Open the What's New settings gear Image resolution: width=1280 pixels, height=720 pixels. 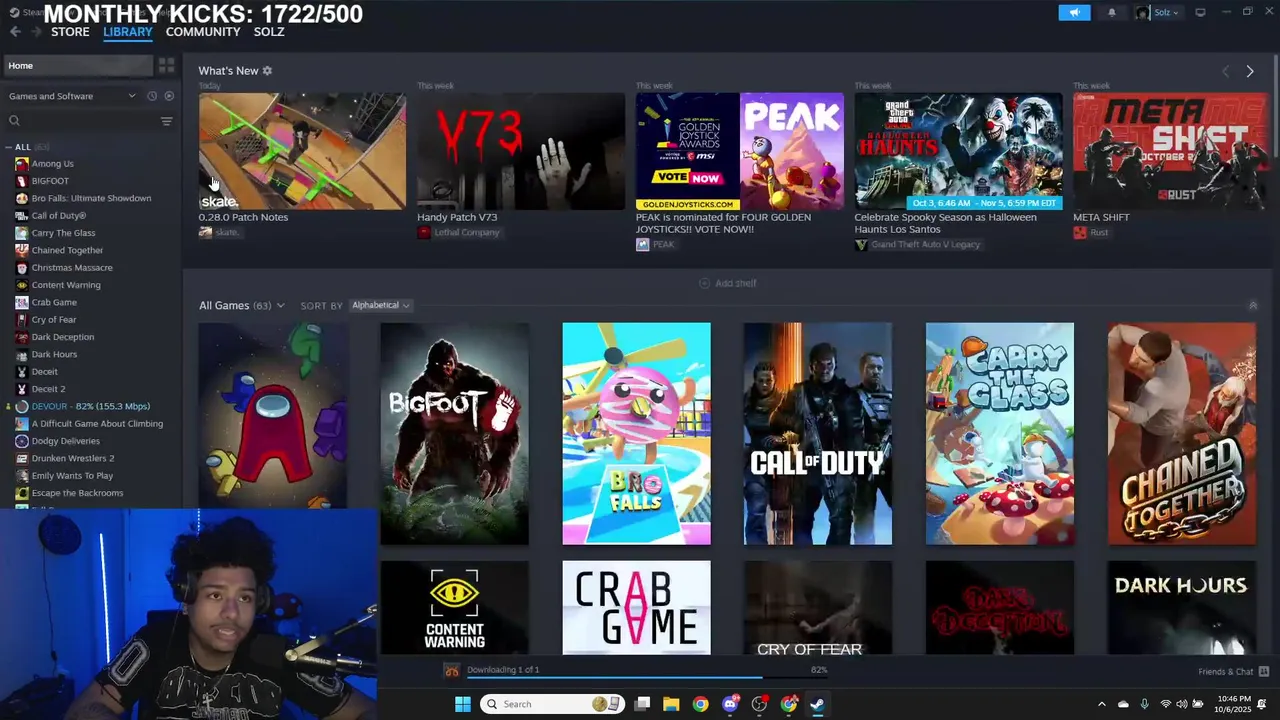[267, 71]
